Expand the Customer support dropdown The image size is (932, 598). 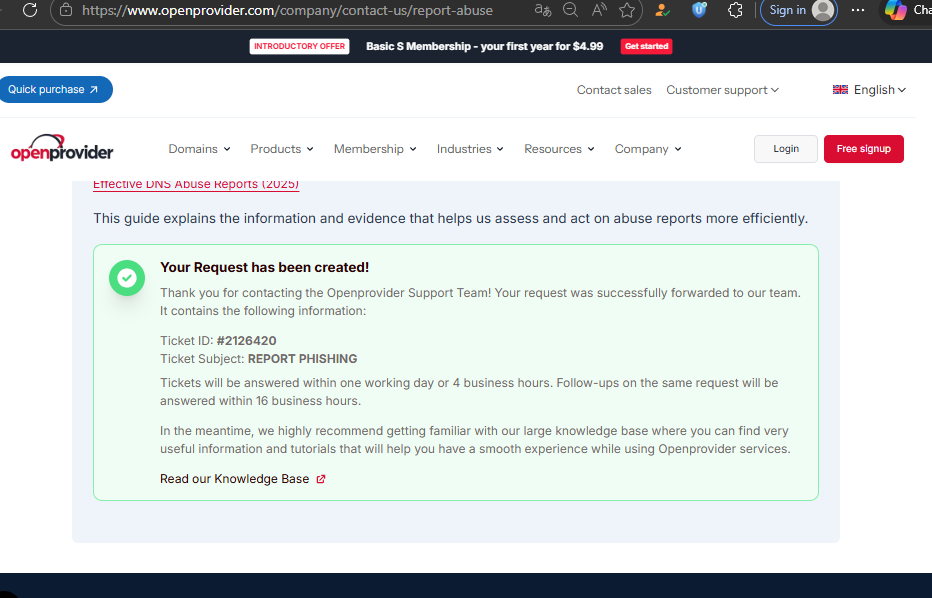coord(722,90)
